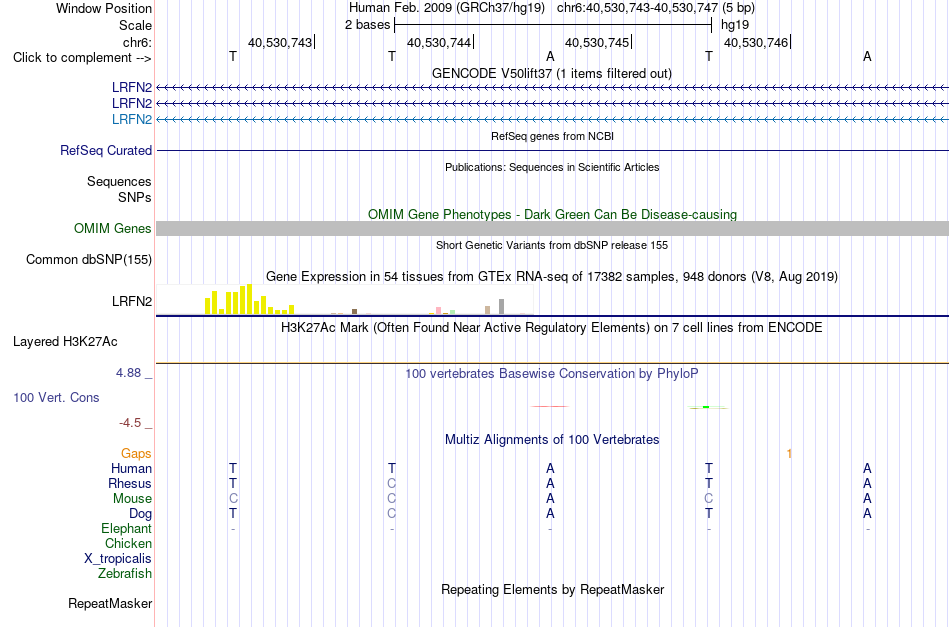
Task: Click the -4.5 PhyloP lower scale value
Action: (x=130, y=423)
